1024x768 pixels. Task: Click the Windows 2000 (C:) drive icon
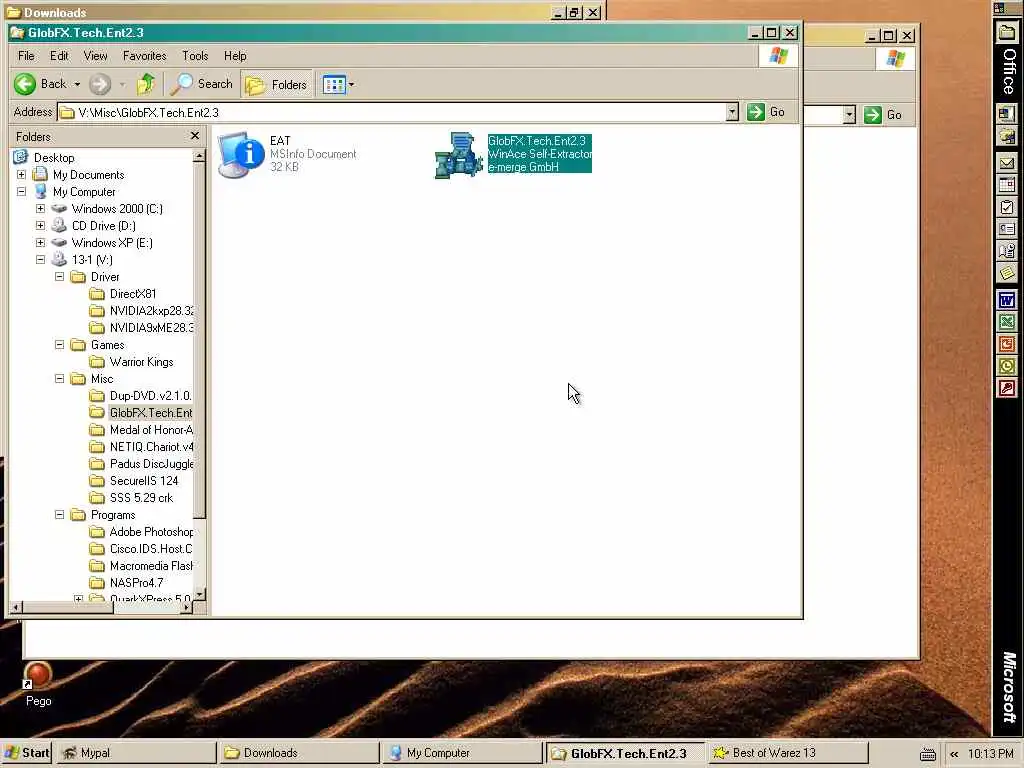coord(59,209)
